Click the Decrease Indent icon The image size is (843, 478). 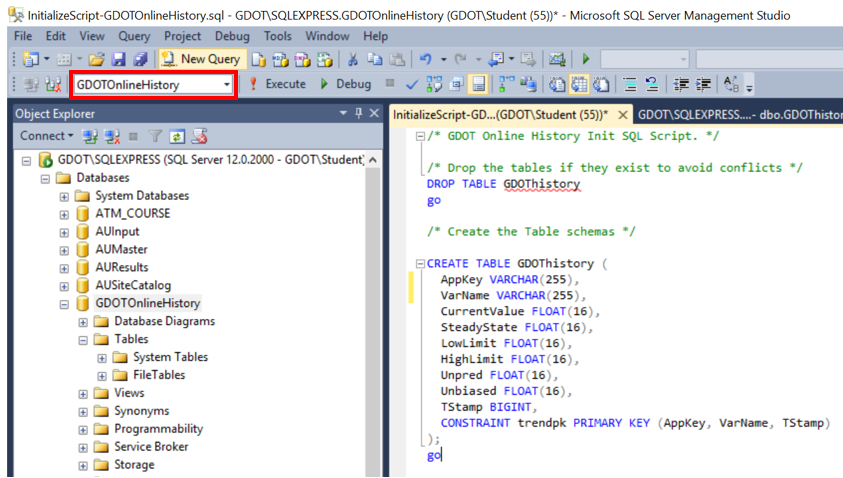pos(681,84)
